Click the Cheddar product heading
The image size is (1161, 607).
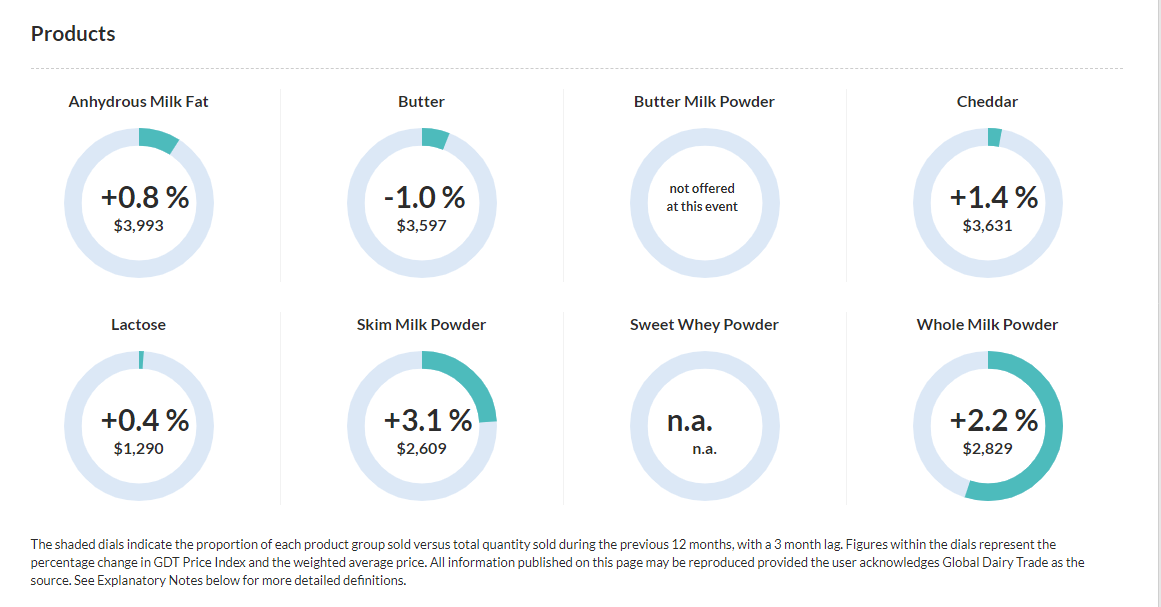tap(987, 102)
